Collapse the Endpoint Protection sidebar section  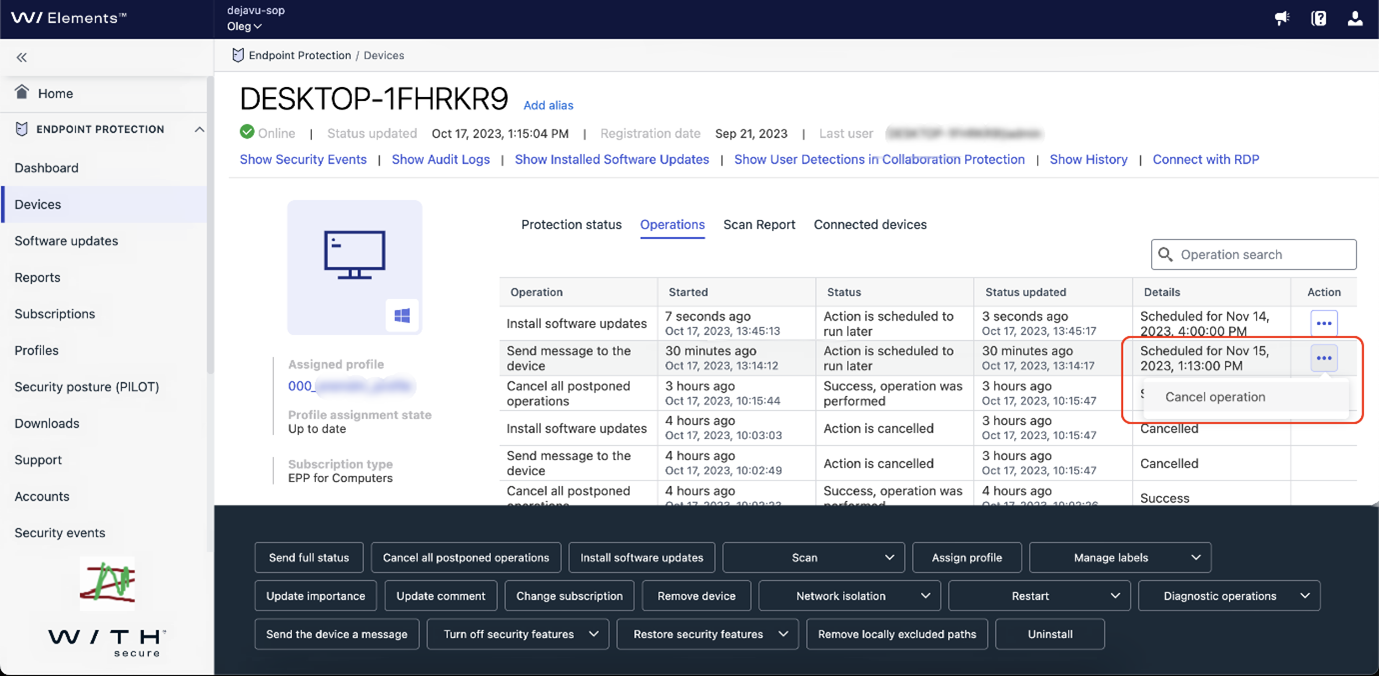click(199, 129)
